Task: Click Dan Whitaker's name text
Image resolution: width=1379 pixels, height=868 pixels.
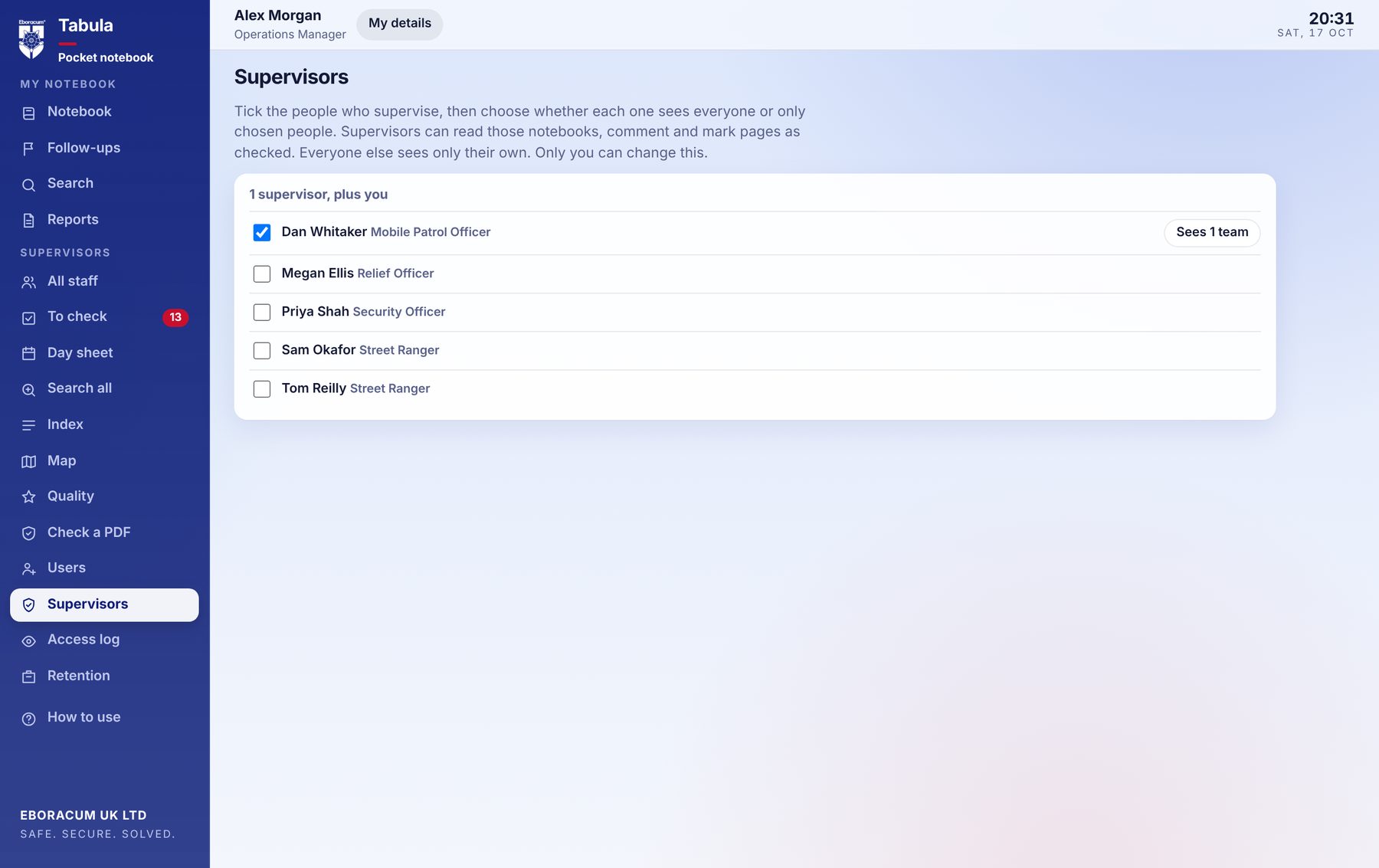Action: click(x=324, y=231)
